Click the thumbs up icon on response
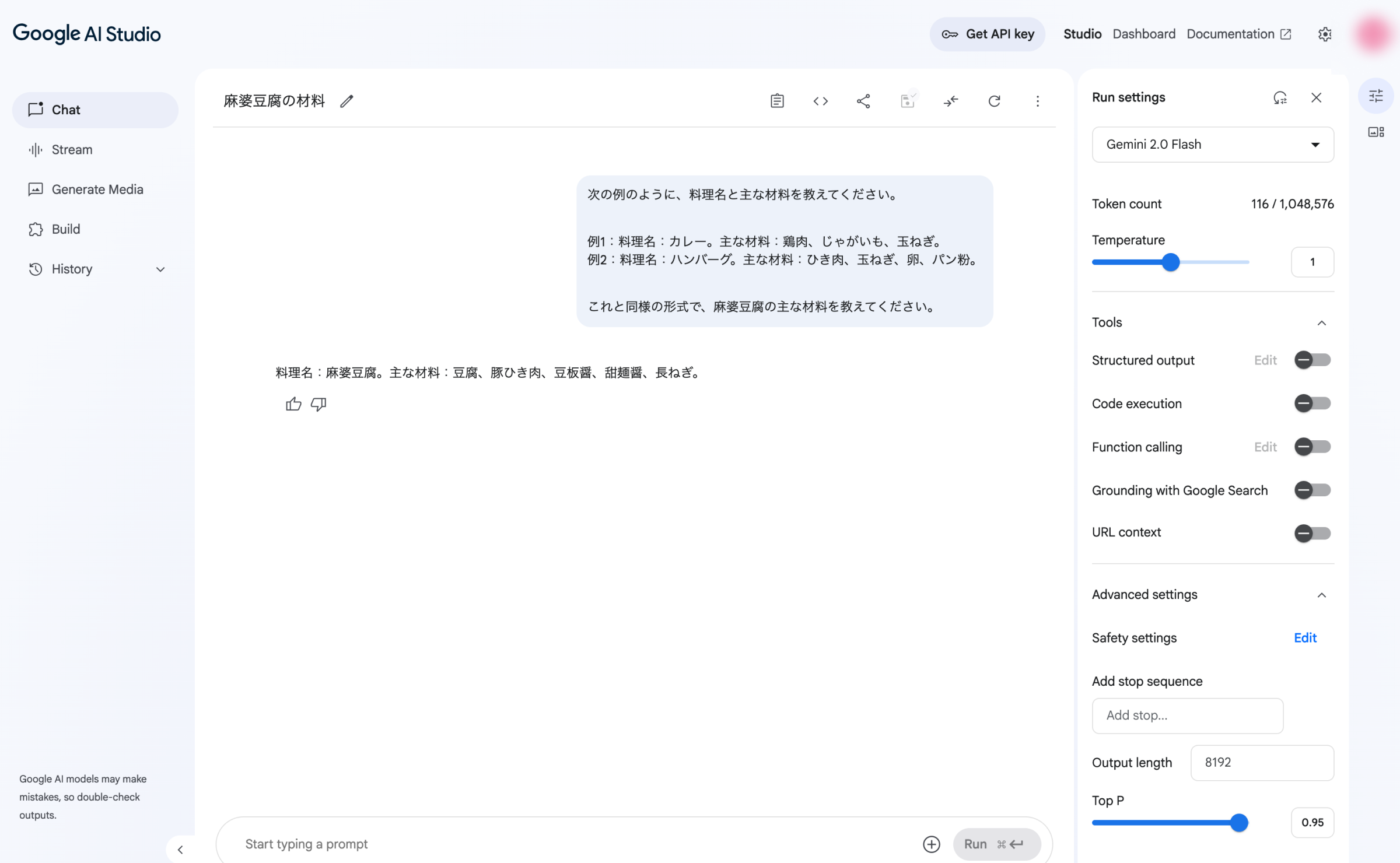 point(293,404)
